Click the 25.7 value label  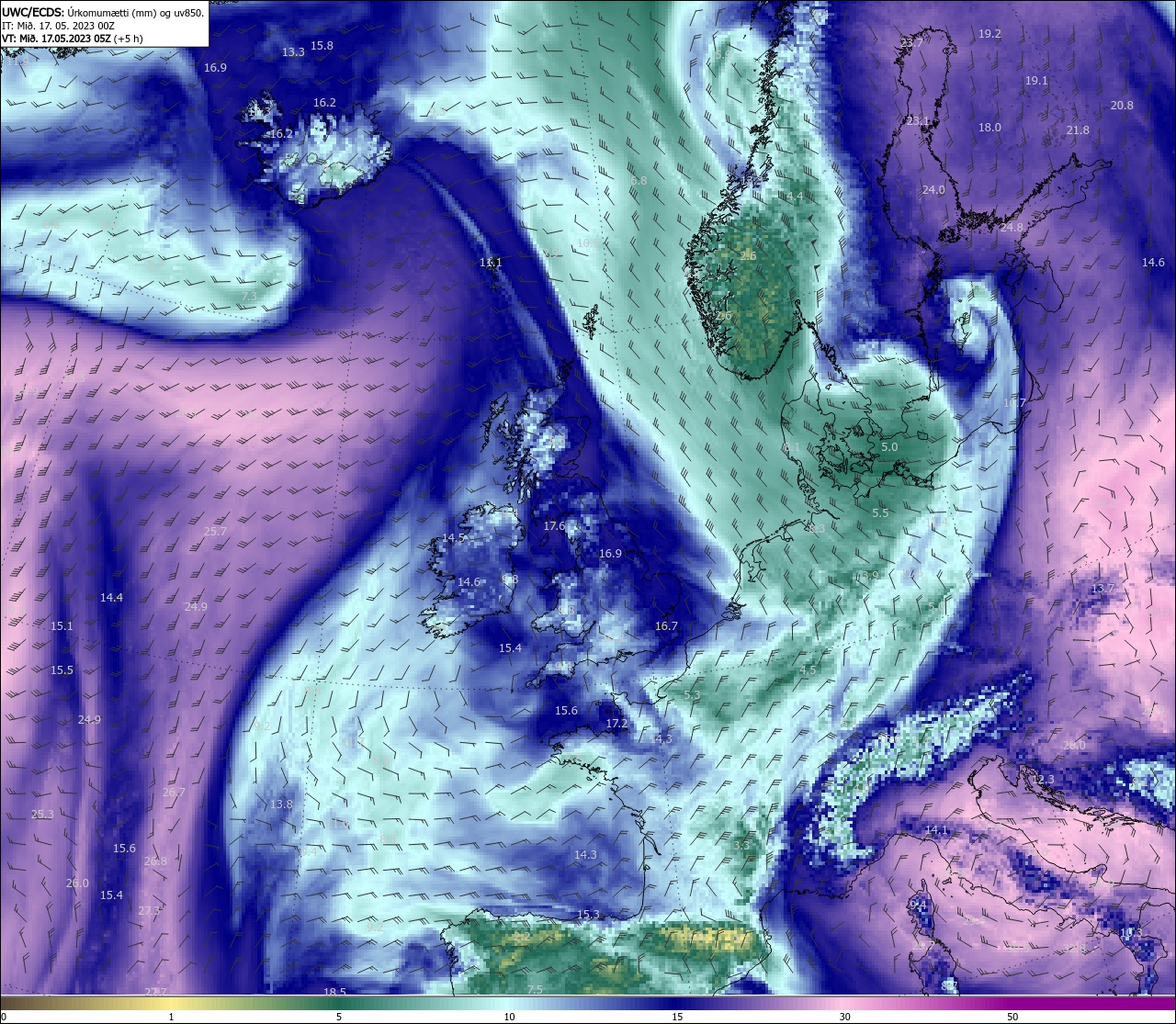[x=215, y=532]
